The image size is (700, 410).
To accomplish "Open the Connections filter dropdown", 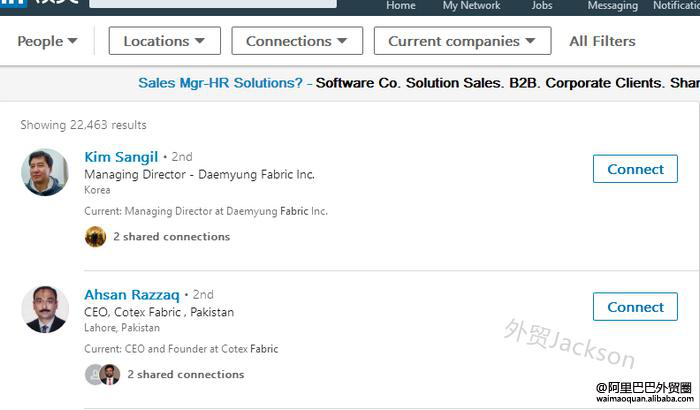I will pyautogui.click(x=297, y=41).
